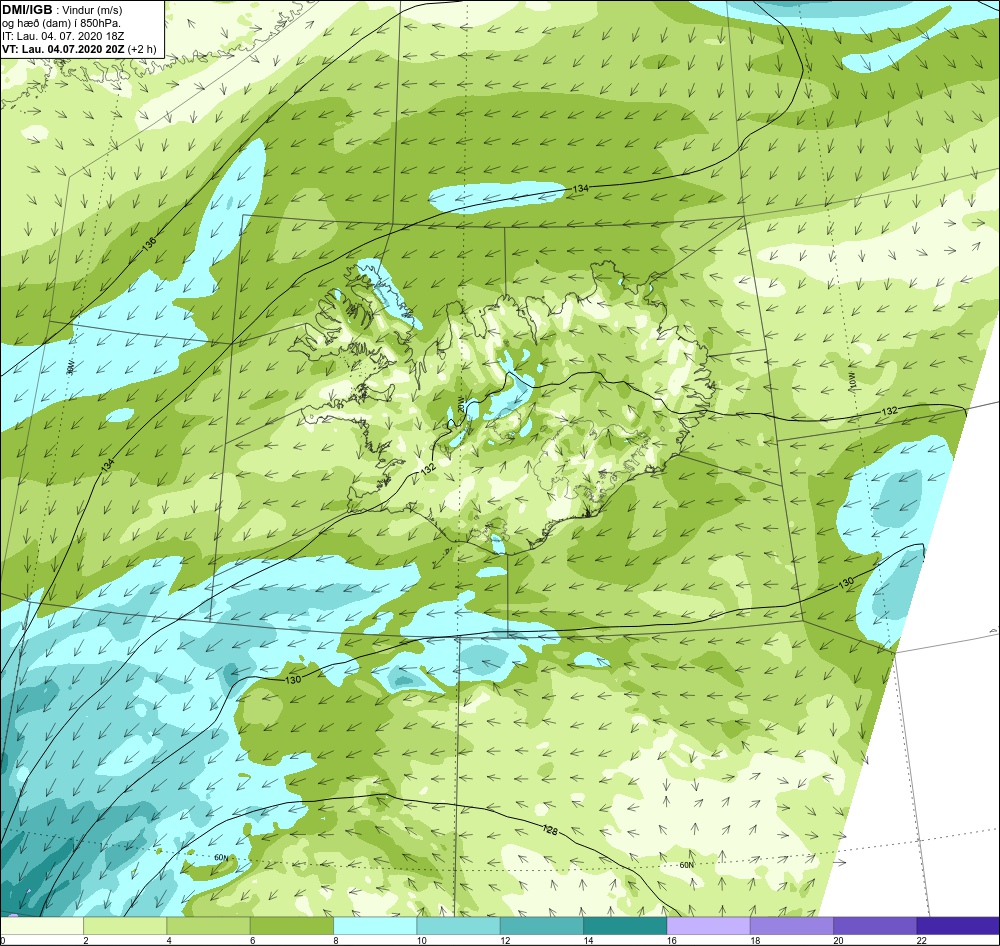
Task: Click the '128' contour label
Action: (x=550, y=830)
